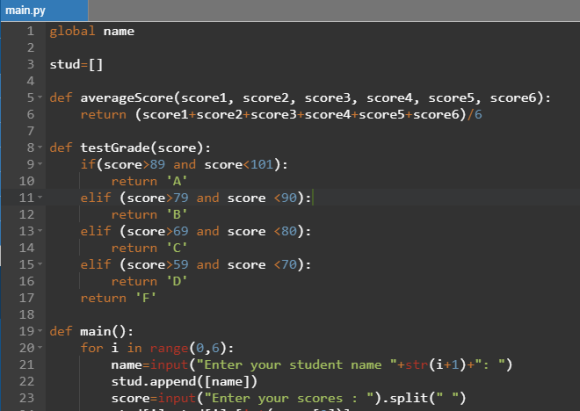Collapse the elif fold arrow on line 11
This screenshot has width=580, height=411.
click(40, 198)
